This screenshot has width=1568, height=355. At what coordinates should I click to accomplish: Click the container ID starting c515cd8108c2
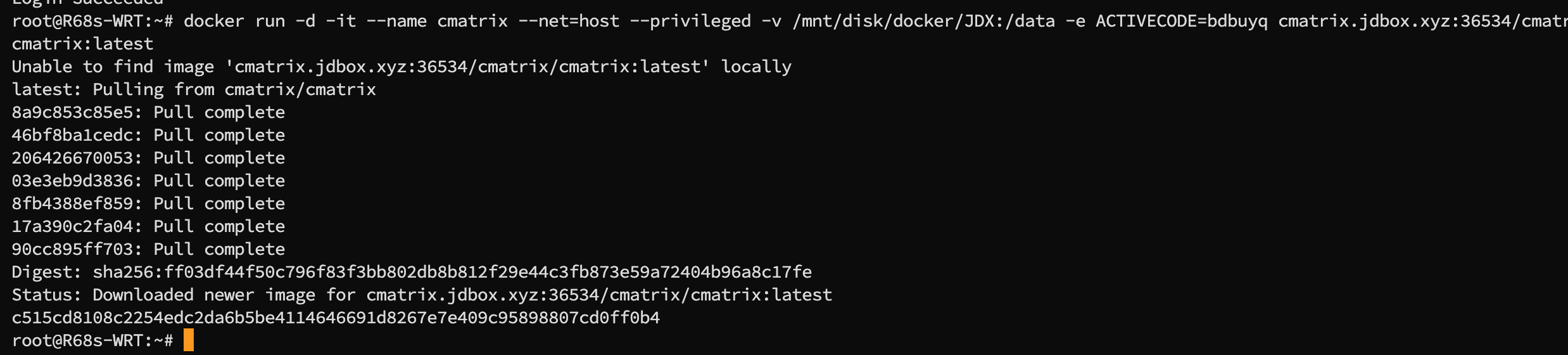336,318
